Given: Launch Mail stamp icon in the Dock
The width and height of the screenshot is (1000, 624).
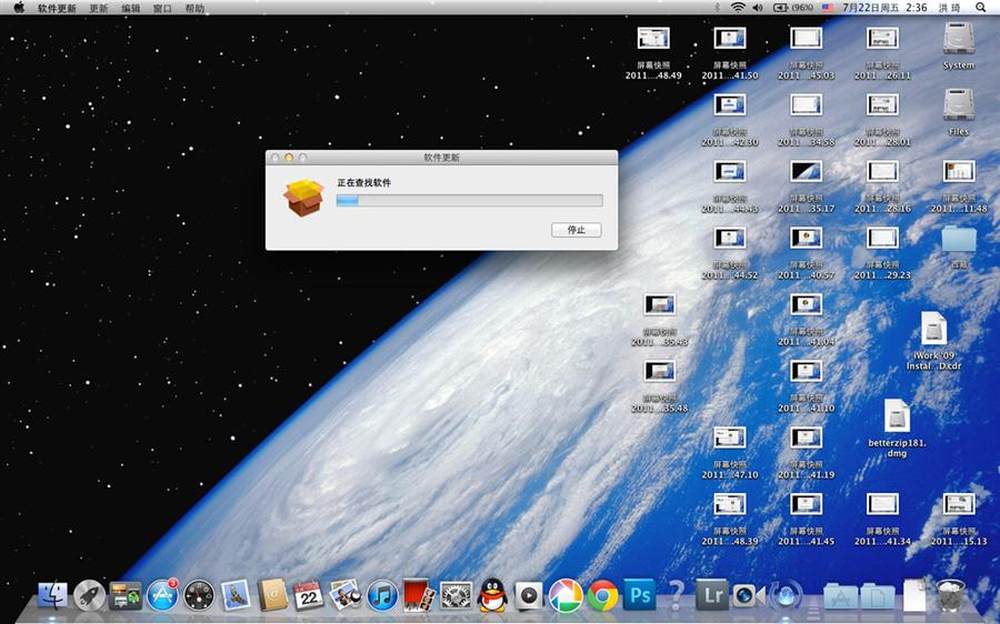Looking at the screenshot, I should click(236, 595).
